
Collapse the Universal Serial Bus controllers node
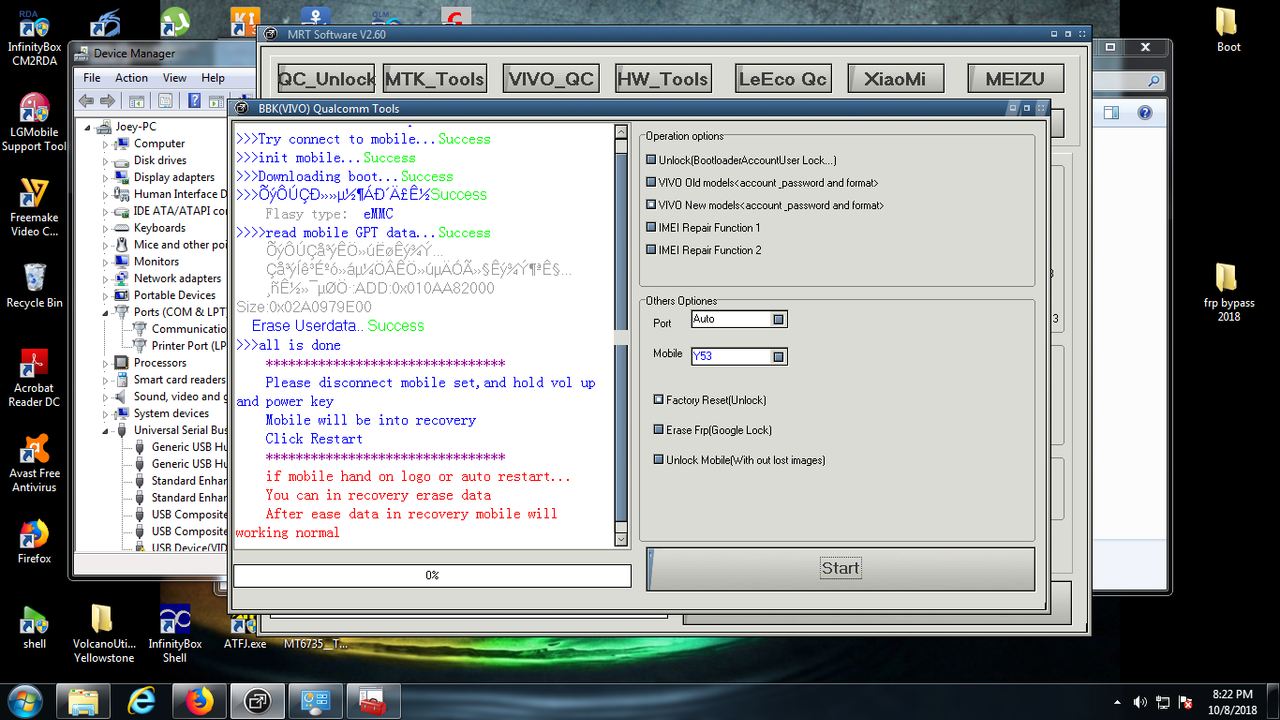click(106, 430)
